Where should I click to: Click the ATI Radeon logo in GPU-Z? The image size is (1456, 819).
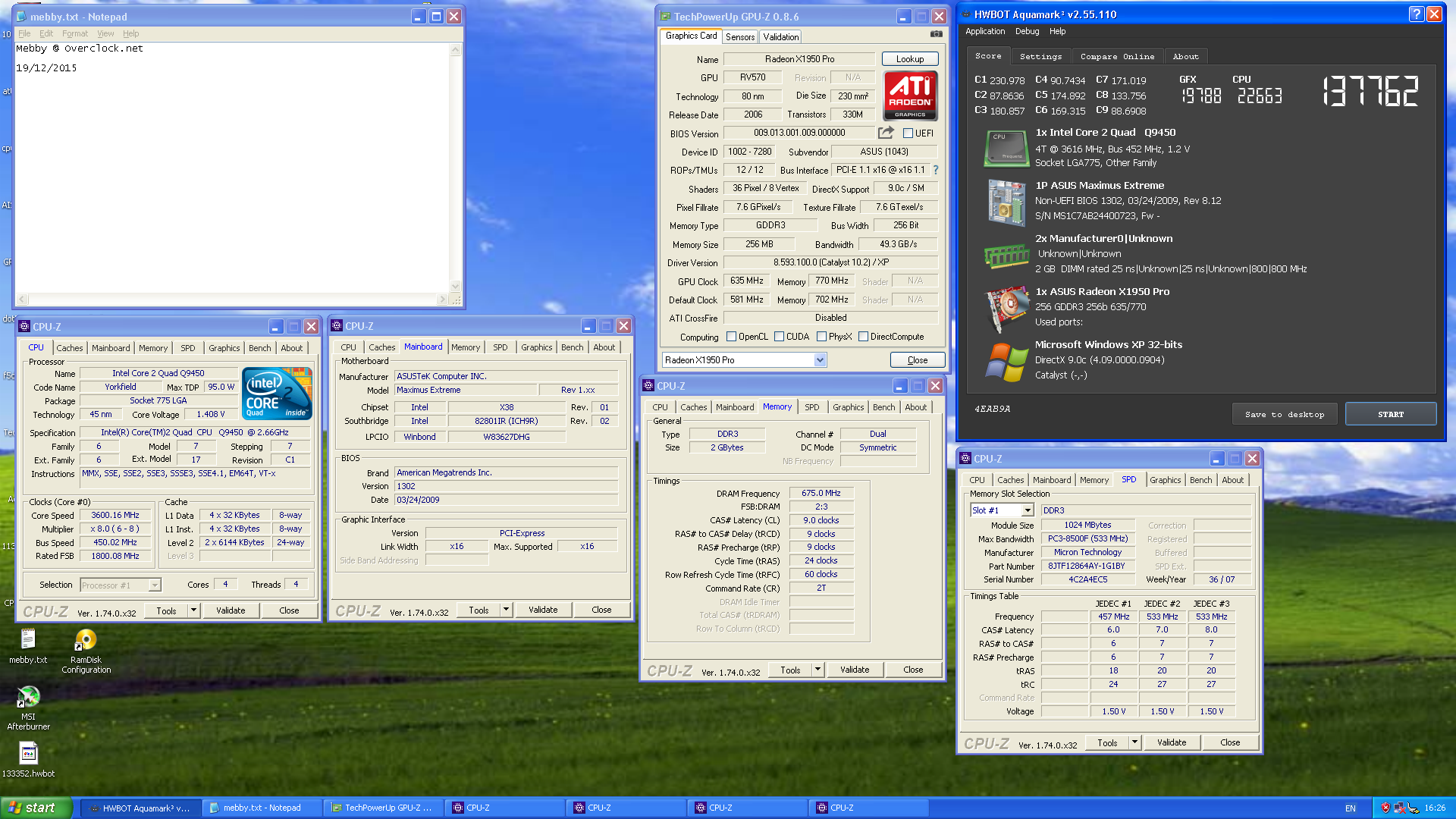click(910, 96)
